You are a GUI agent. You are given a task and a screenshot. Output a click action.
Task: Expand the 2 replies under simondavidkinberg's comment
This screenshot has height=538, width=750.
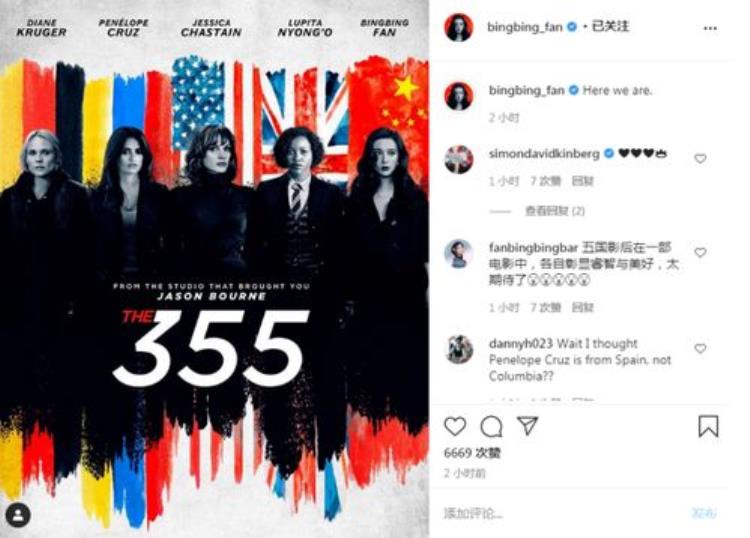(555, 211)
